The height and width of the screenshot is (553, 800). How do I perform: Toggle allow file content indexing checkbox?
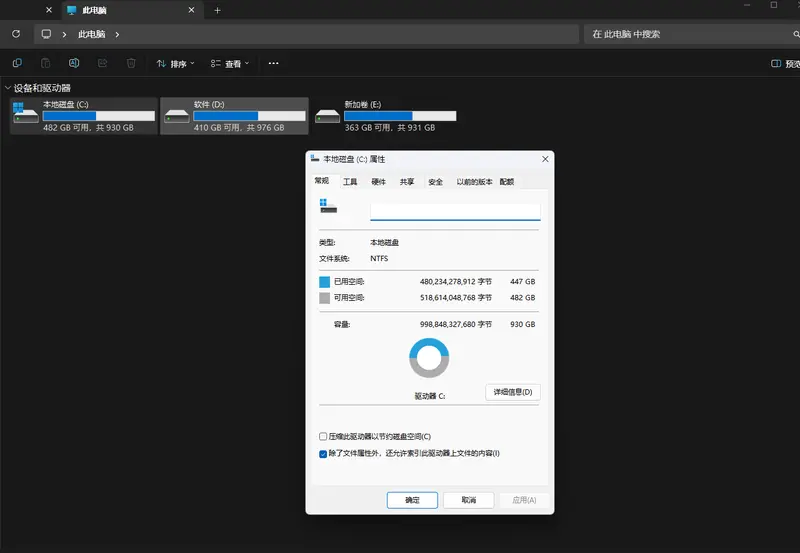tap(323, 454)
